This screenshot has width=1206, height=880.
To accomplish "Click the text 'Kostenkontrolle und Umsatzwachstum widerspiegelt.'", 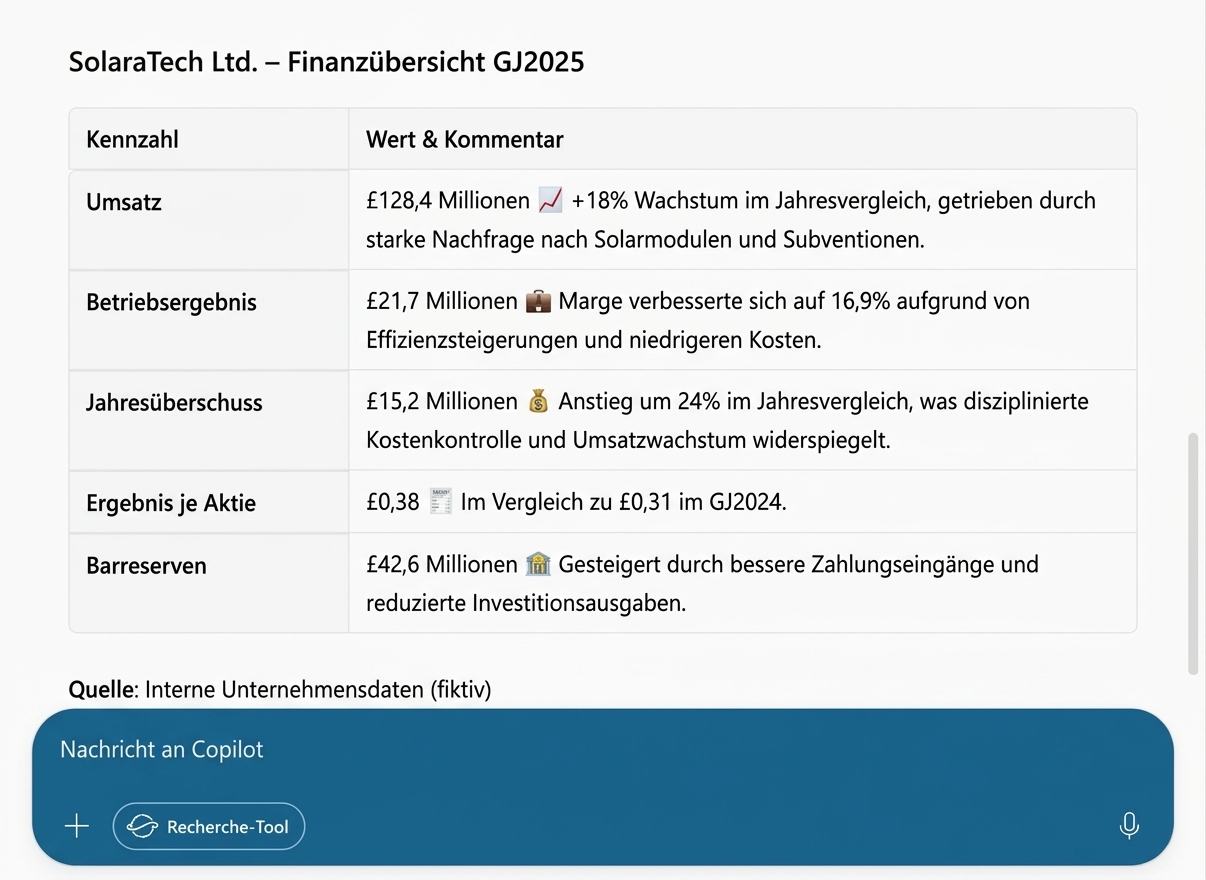I will tap(628, 440).
